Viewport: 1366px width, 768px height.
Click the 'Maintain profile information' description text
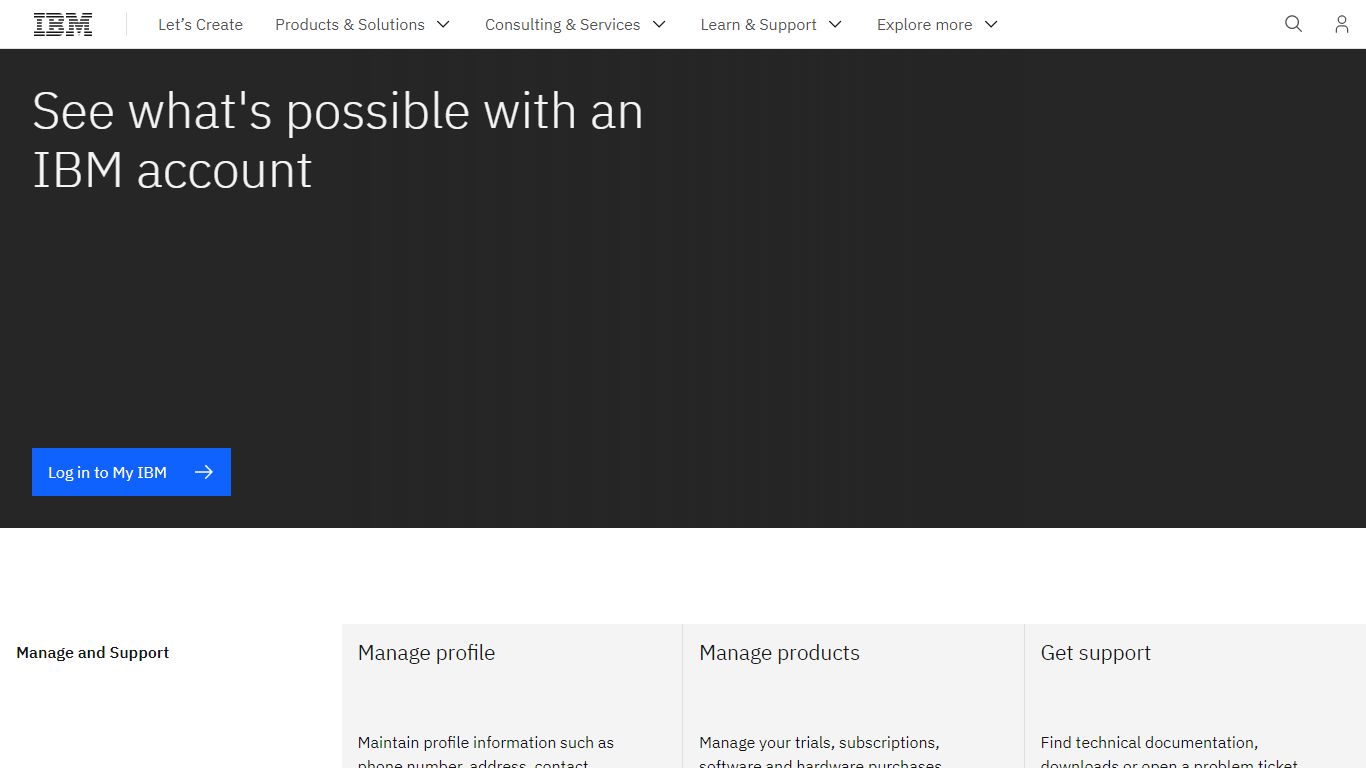[x=486, y=743]
